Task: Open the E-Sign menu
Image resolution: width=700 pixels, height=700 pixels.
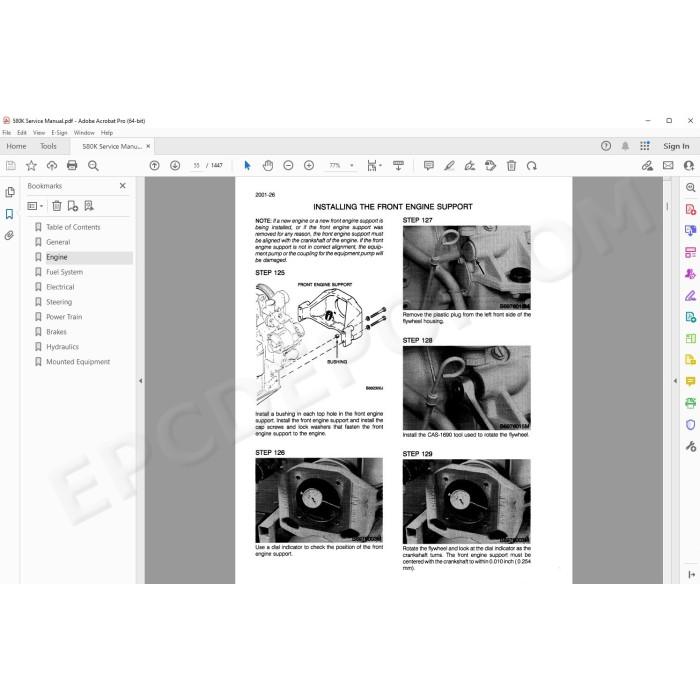Action: coord(59,133)
